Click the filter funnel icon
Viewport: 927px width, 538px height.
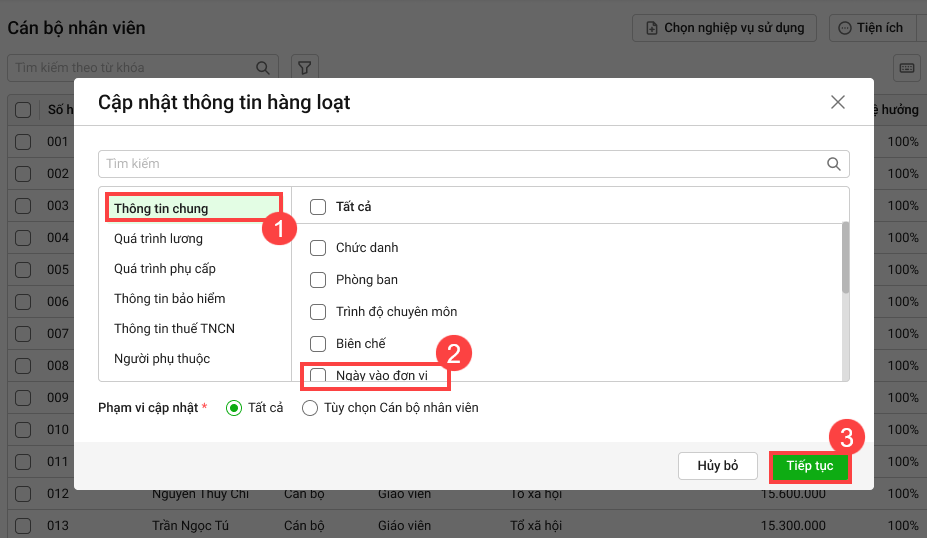[305, 68]
